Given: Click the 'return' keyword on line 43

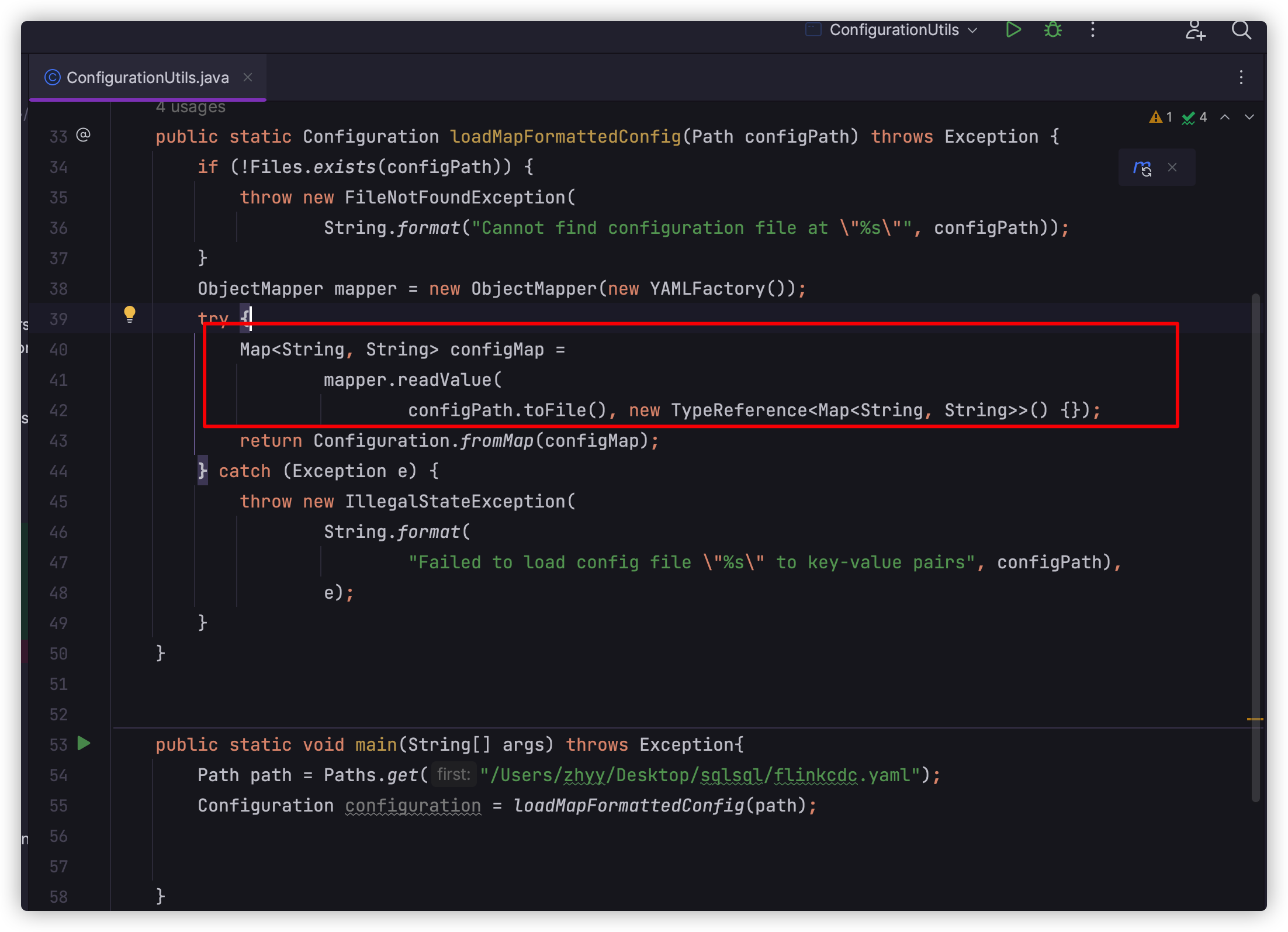Looking at the screenshot, I should (271, 441).
